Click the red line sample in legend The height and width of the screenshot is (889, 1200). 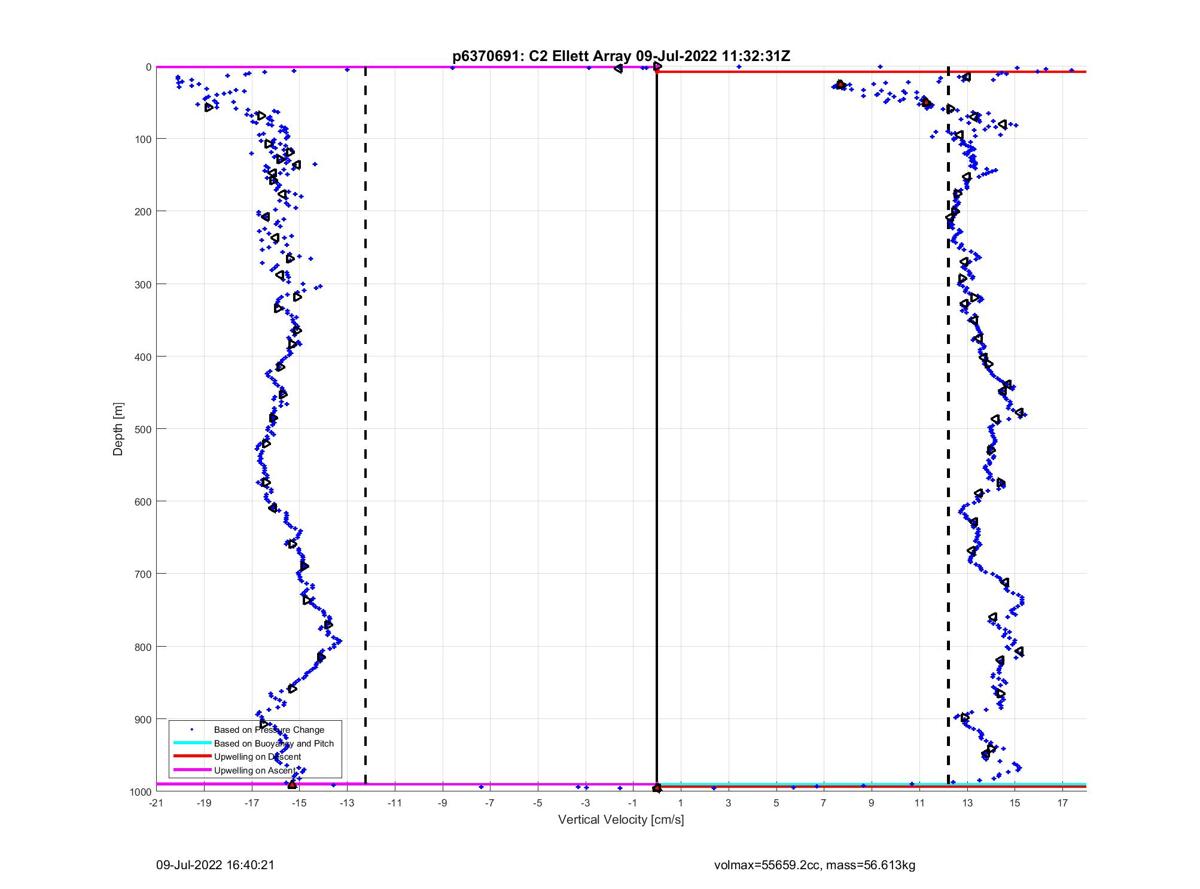[x=191, y=757]
